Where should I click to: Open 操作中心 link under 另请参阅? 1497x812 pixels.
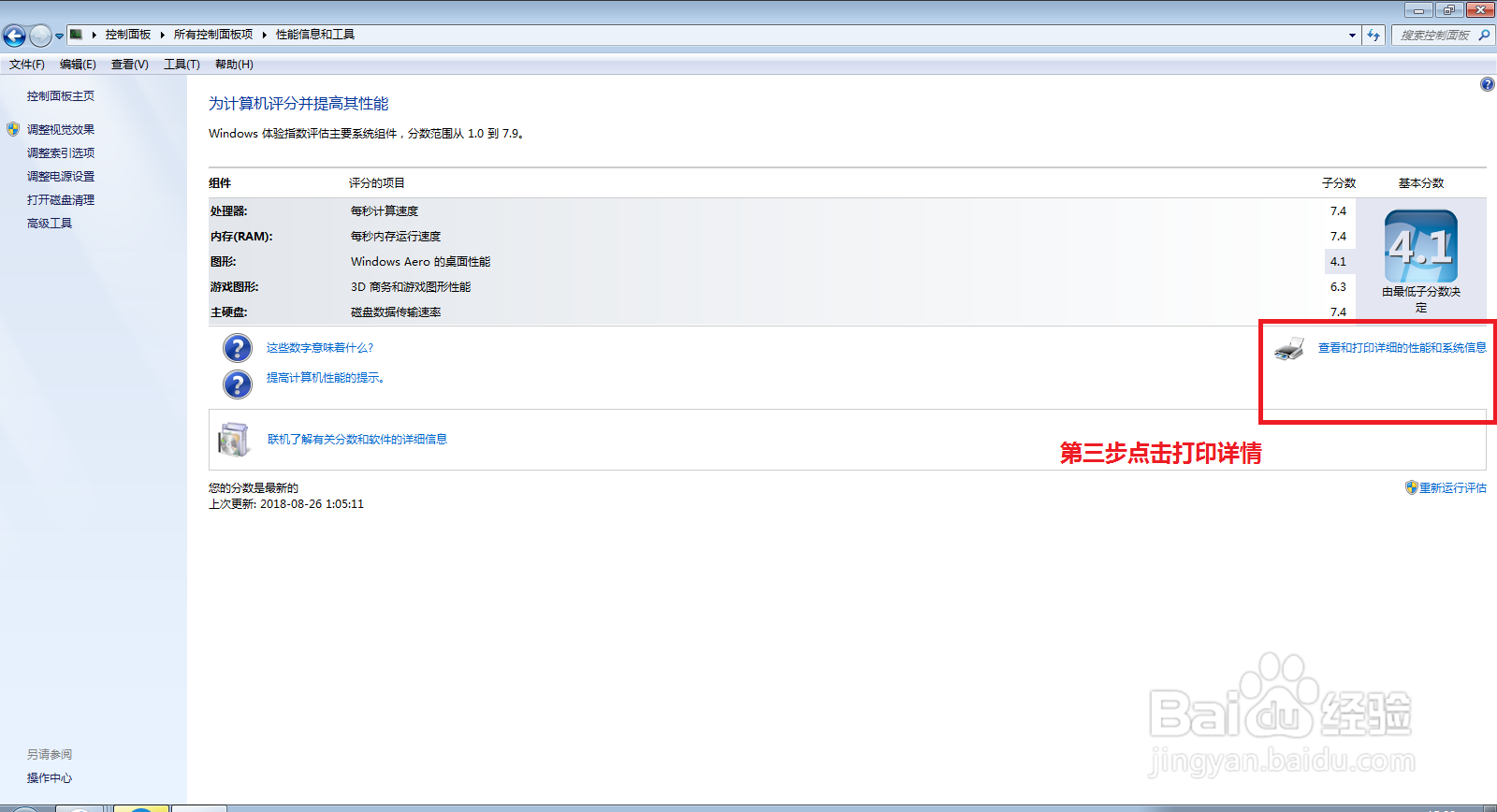[50, 778]
